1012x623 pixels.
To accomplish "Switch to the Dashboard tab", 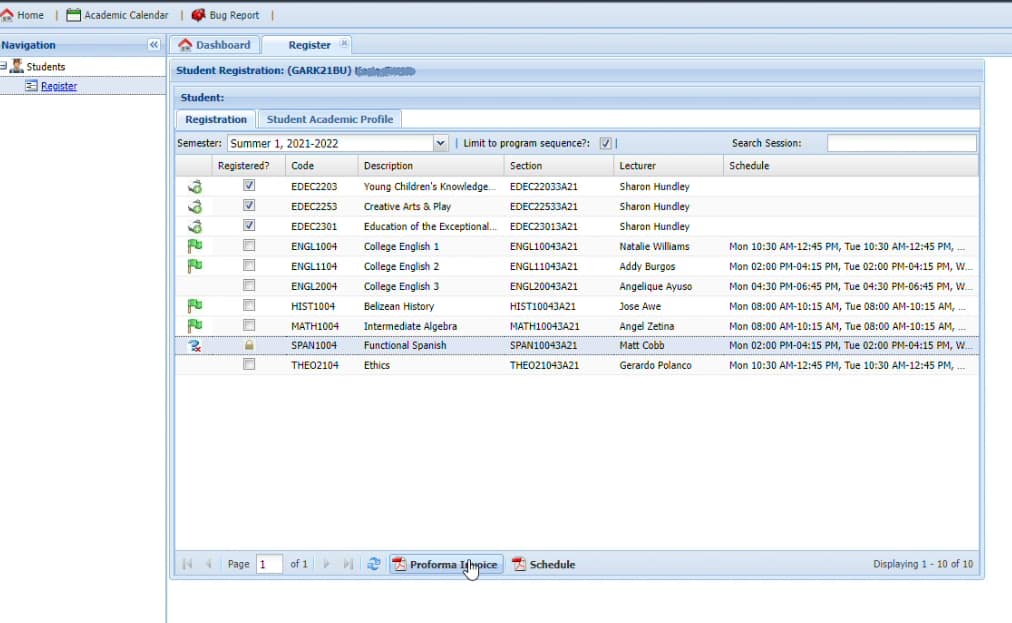I will [x=214, y=45].
